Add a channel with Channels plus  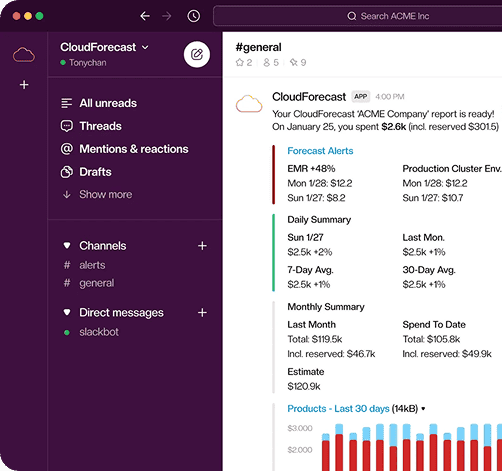tap(202, 246)
